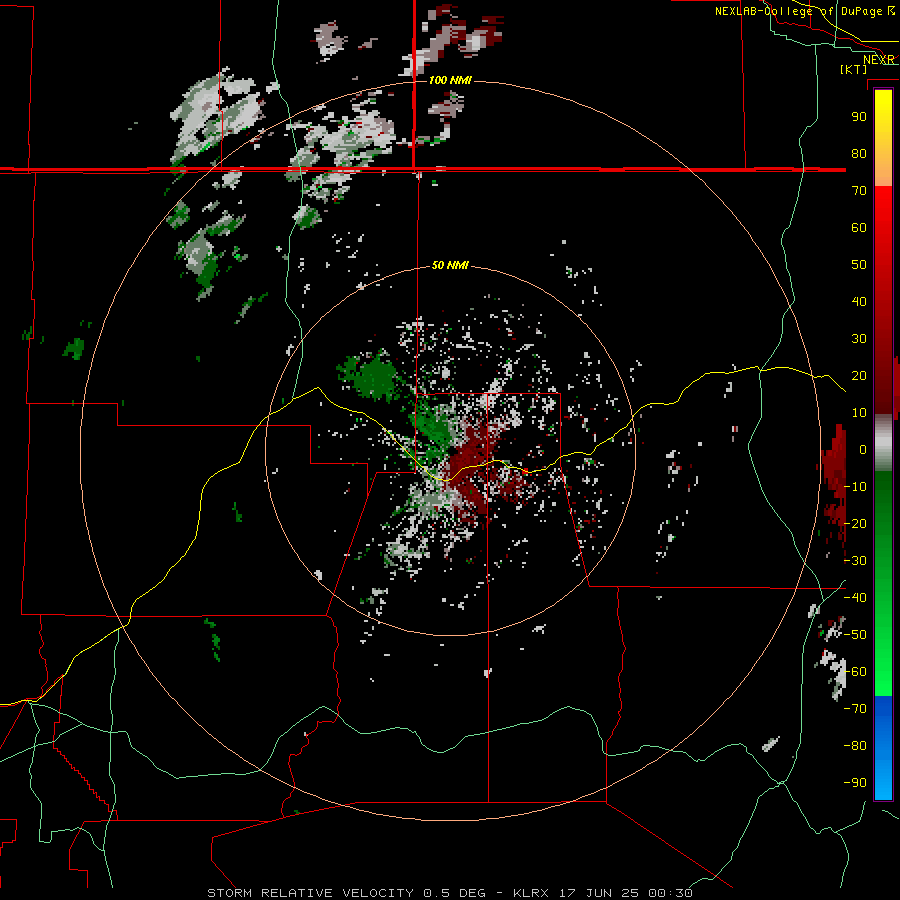
Task: Click the [KT] units label
Action: click(853, 69)
